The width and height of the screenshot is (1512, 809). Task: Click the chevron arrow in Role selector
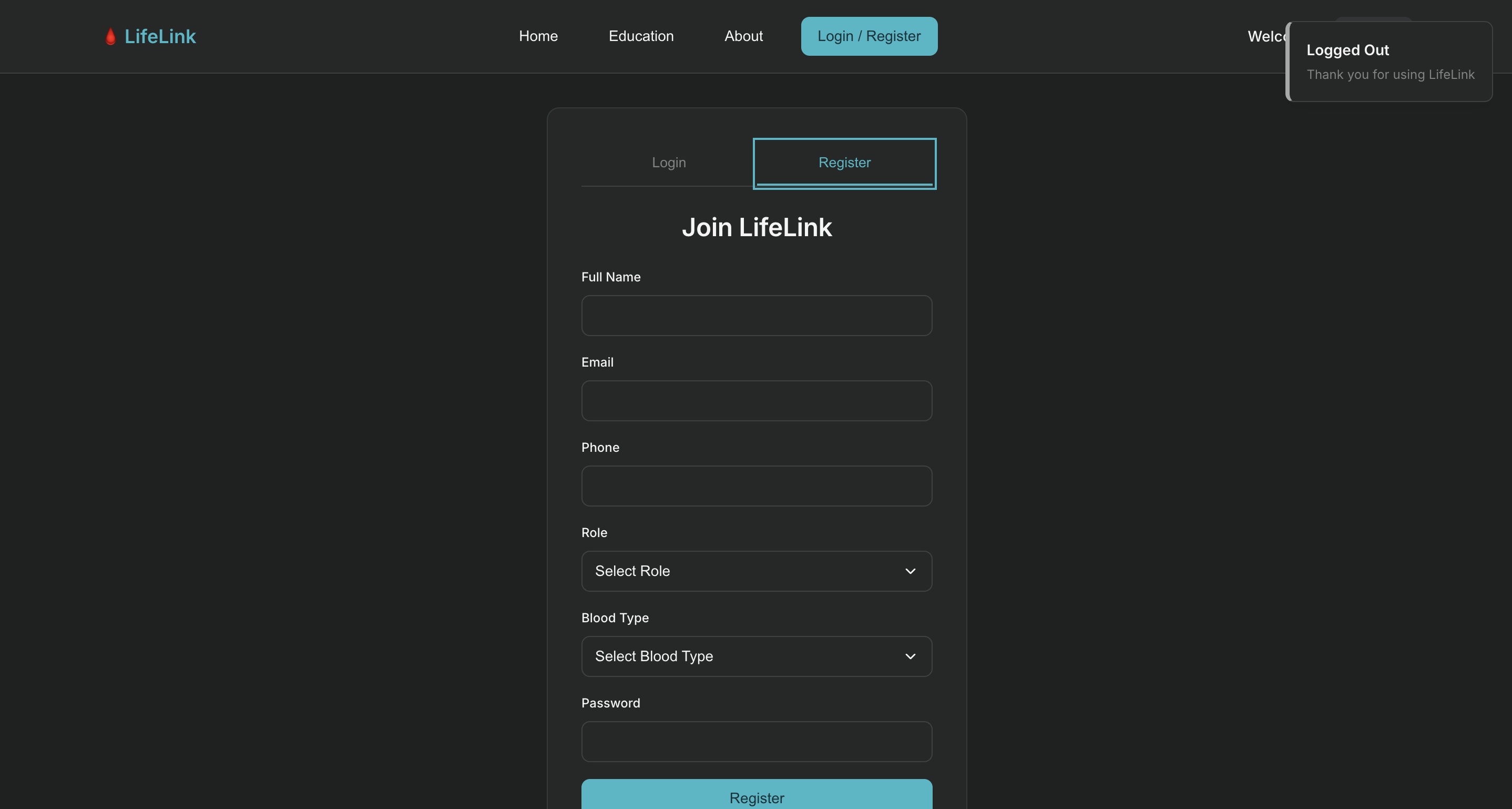(910, 571)
